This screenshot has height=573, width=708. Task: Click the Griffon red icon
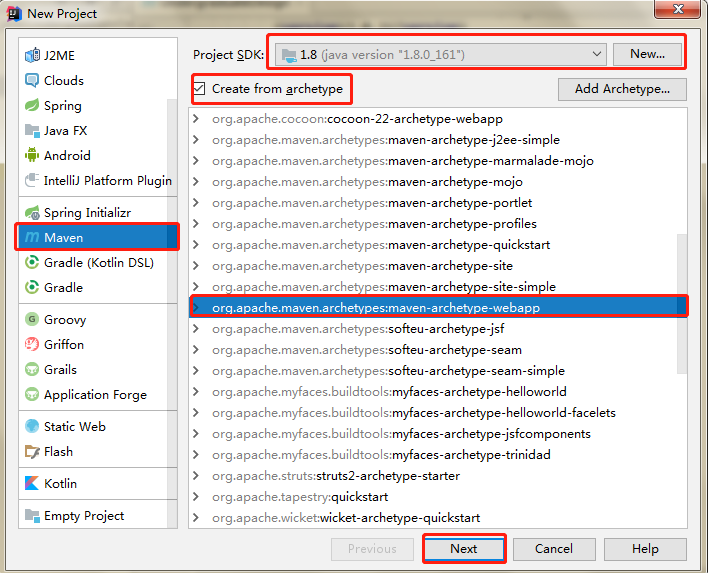coord(32,345)
